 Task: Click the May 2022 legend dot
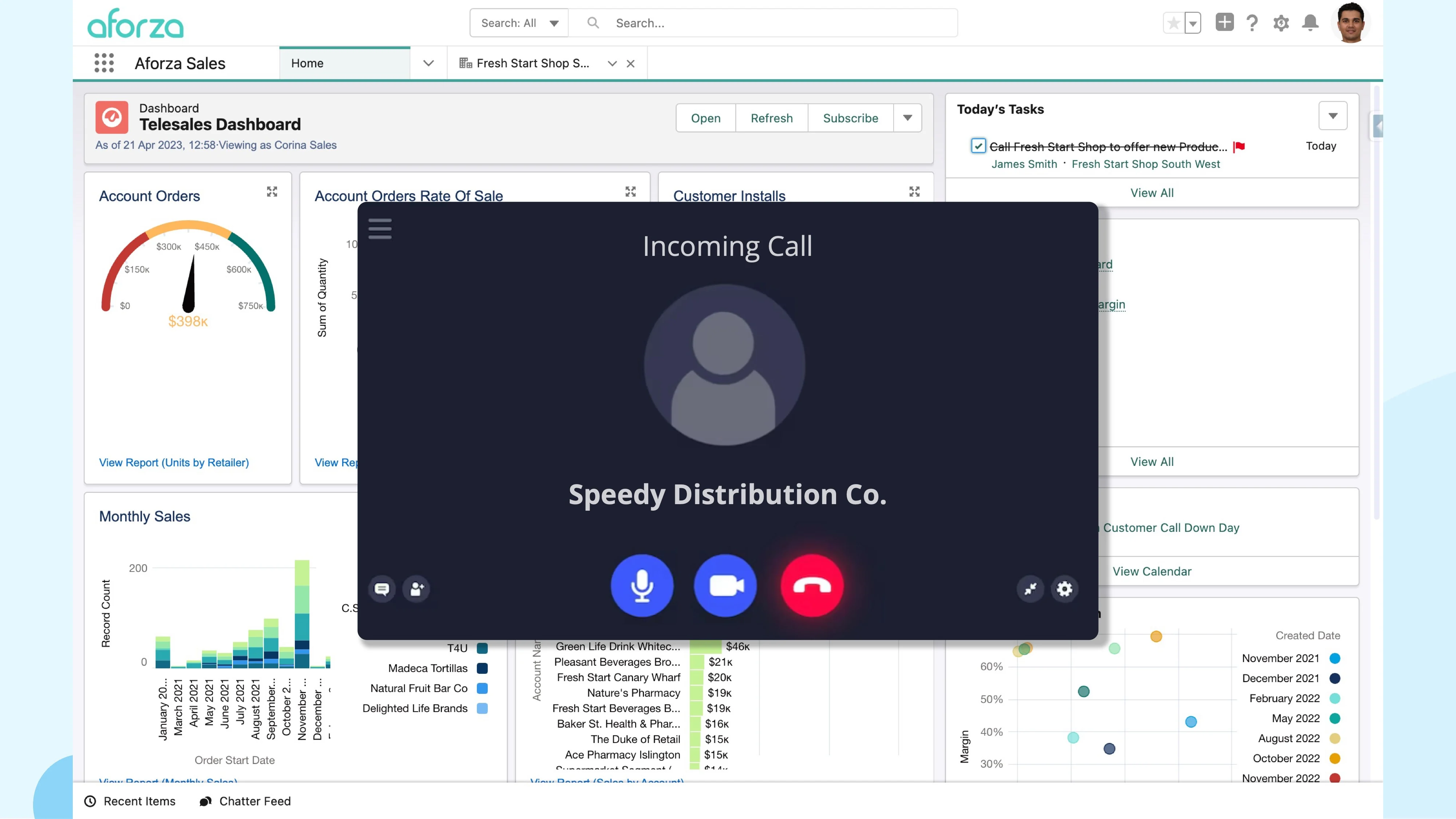[1335, 719]
